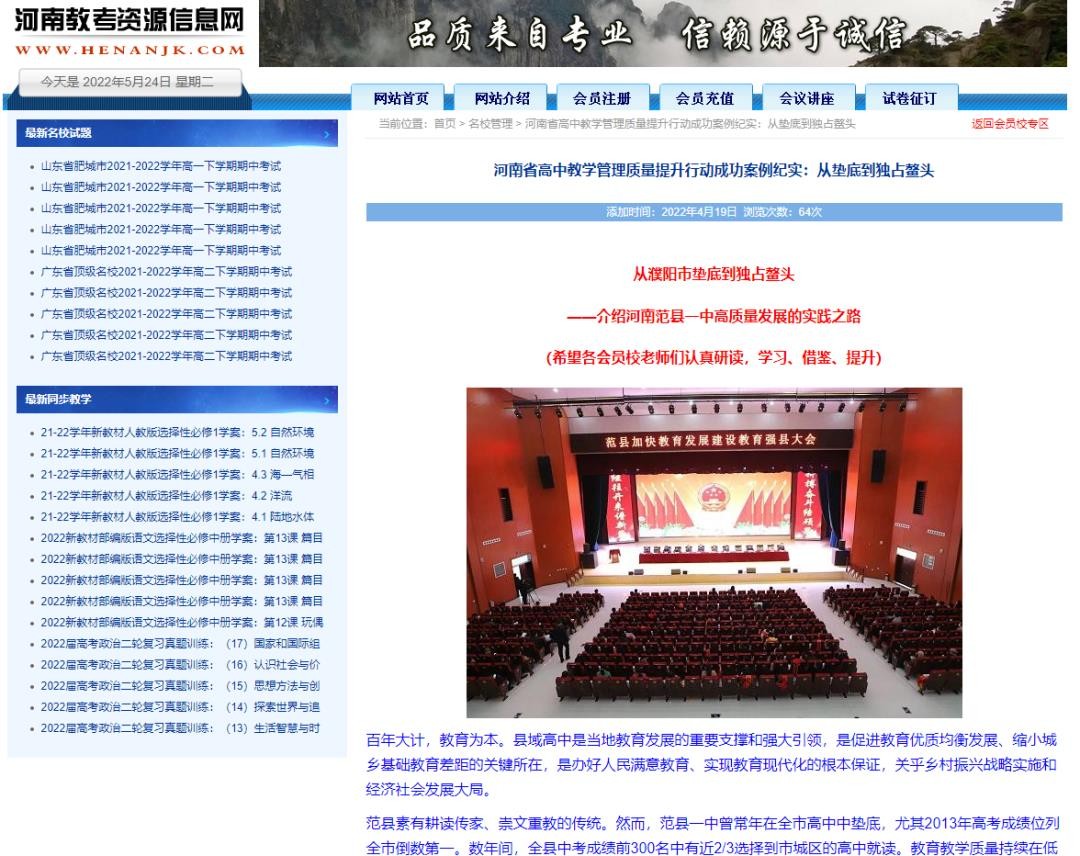Screen dimensions: 1080x856
Task: Switch to the 会员充值 tab
Action: (704, 98)
